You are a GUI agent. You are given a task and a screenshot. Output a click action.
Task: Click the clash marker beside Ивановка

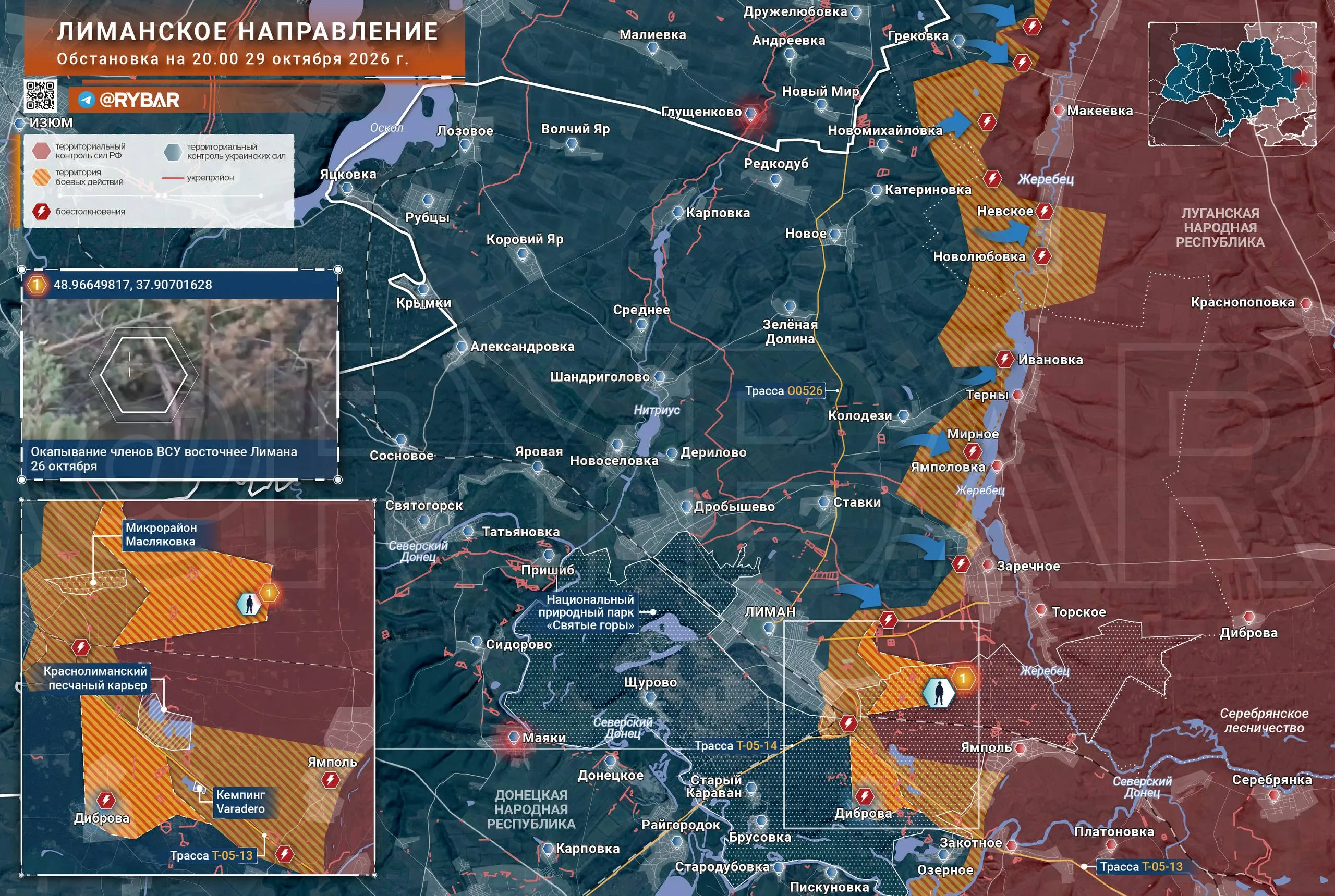1004,360
